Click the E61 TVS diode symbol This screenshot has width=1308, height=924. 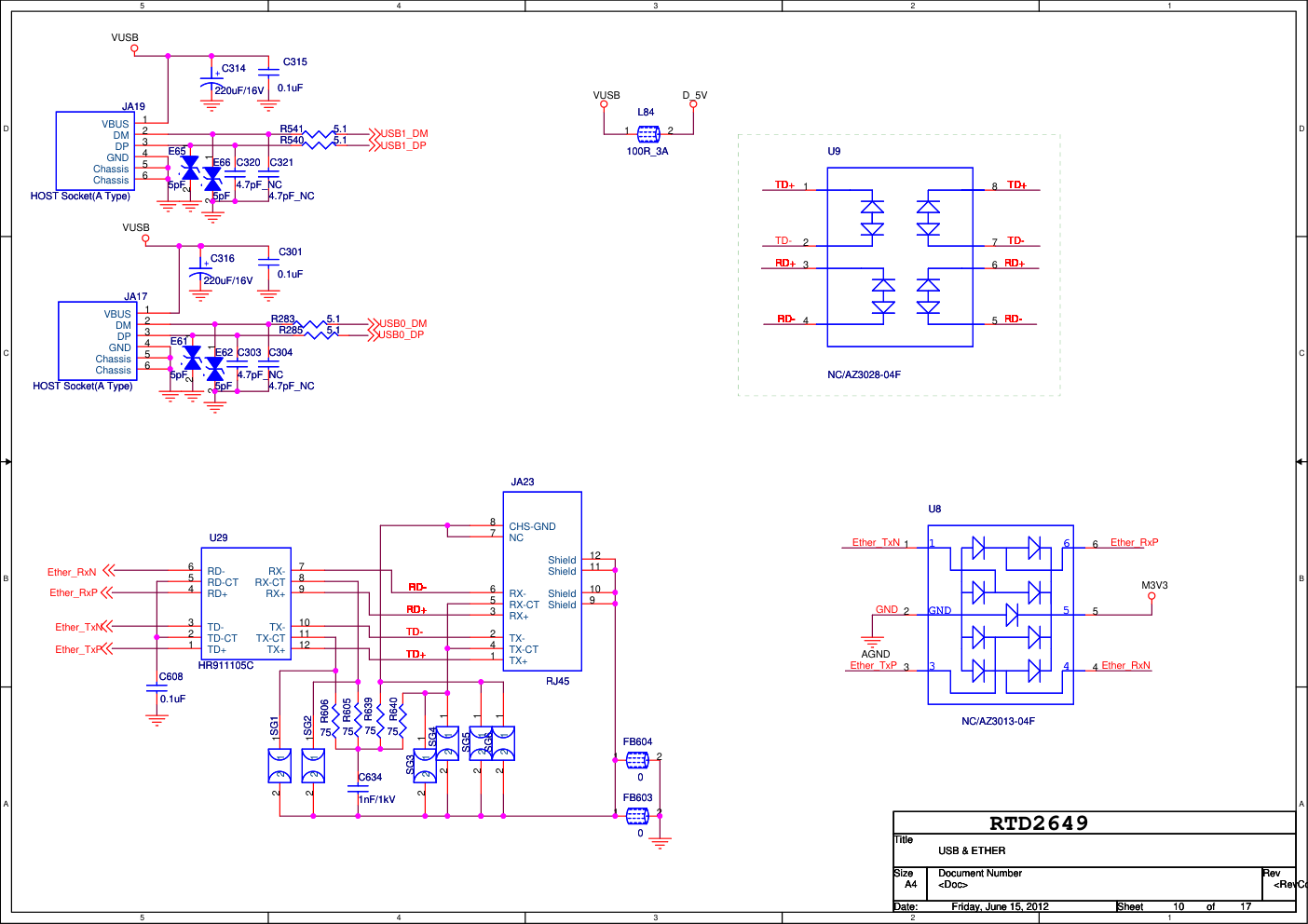tap(192, 359)
